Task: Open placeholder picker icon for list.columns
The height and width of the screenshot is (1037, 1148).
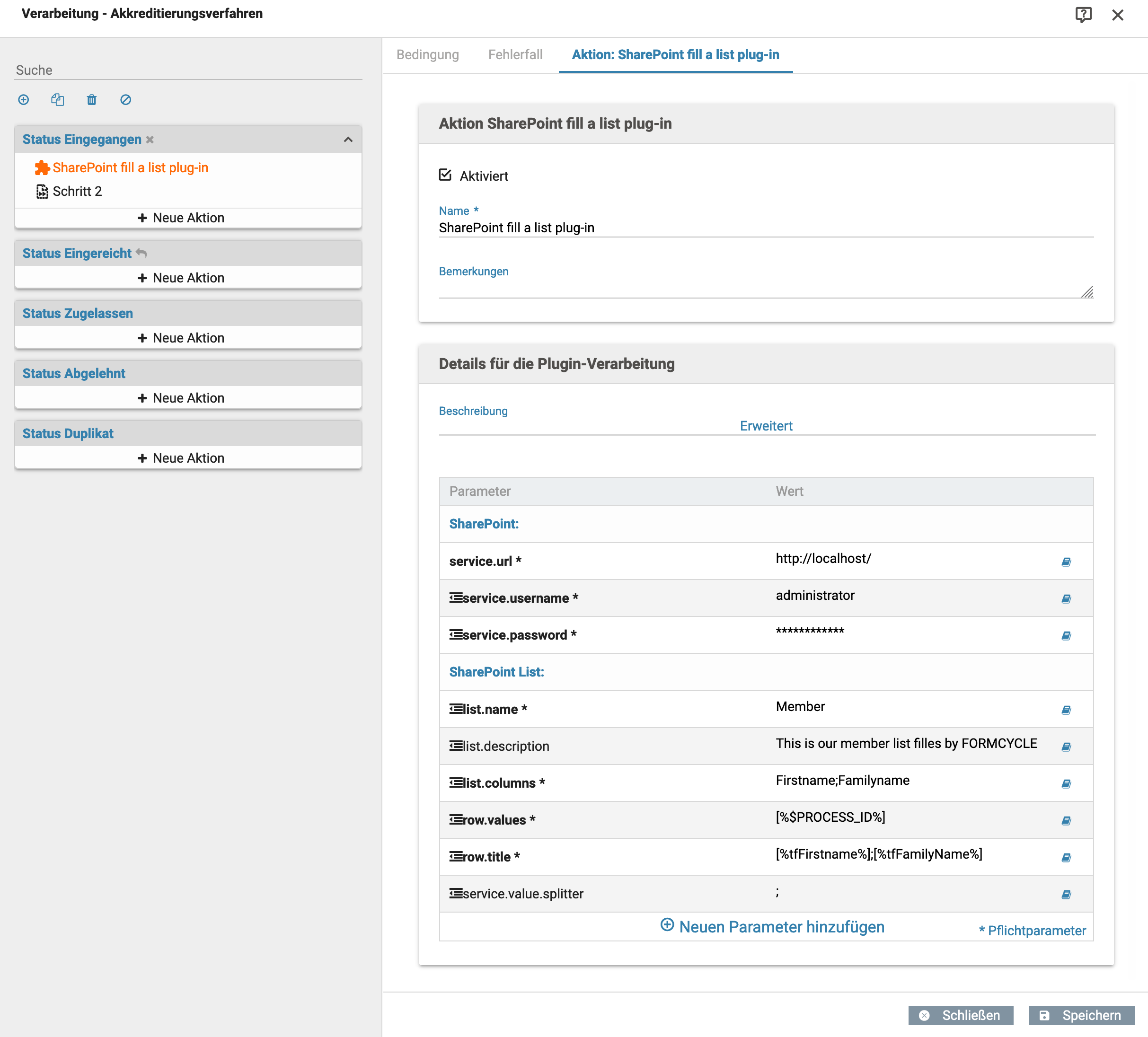Action: (x=1066, y=784)
